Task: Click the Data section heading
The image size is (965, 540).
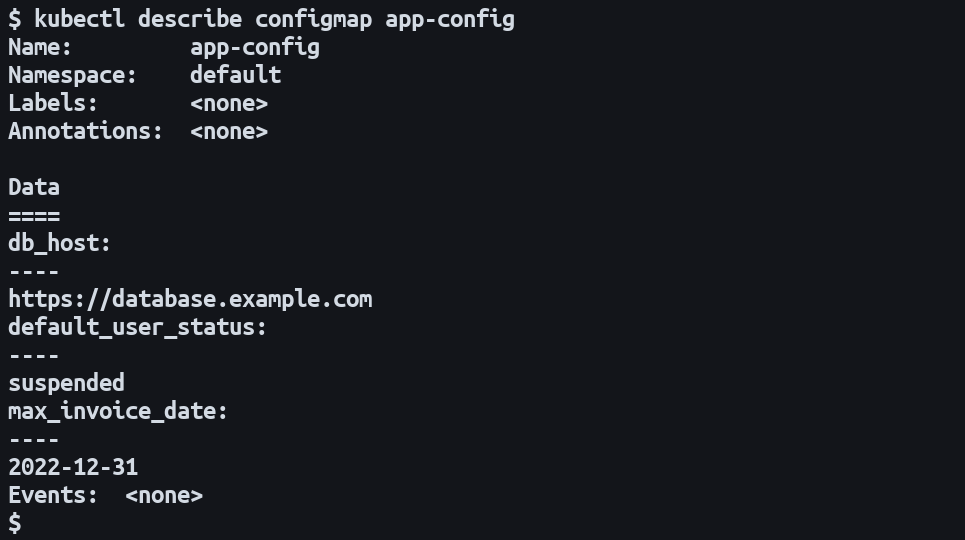Action: click(34, 187)
